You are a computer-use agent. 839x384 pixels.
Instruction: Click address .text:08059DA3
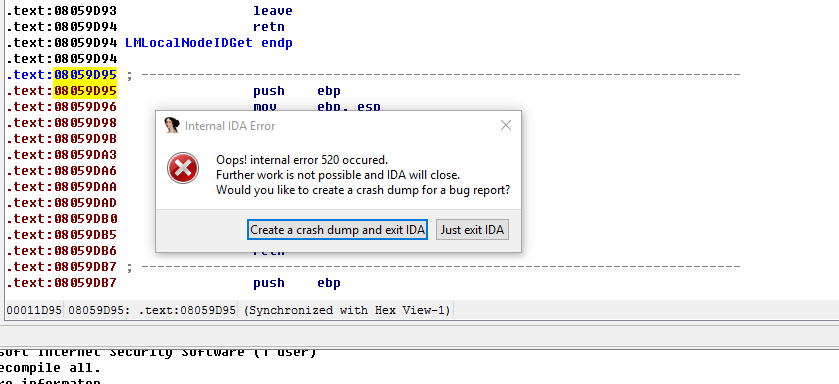[x=62, y=155]
